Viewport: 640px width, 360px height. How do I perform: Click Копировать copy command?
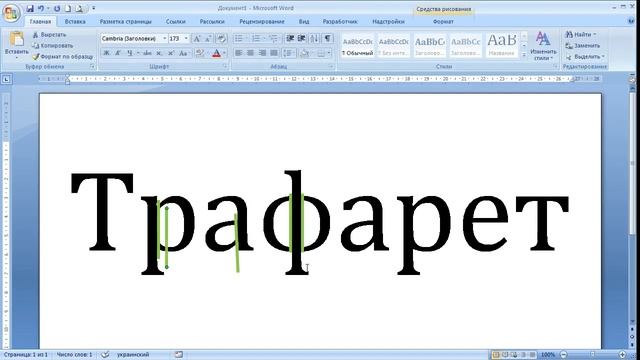point(53,46)
